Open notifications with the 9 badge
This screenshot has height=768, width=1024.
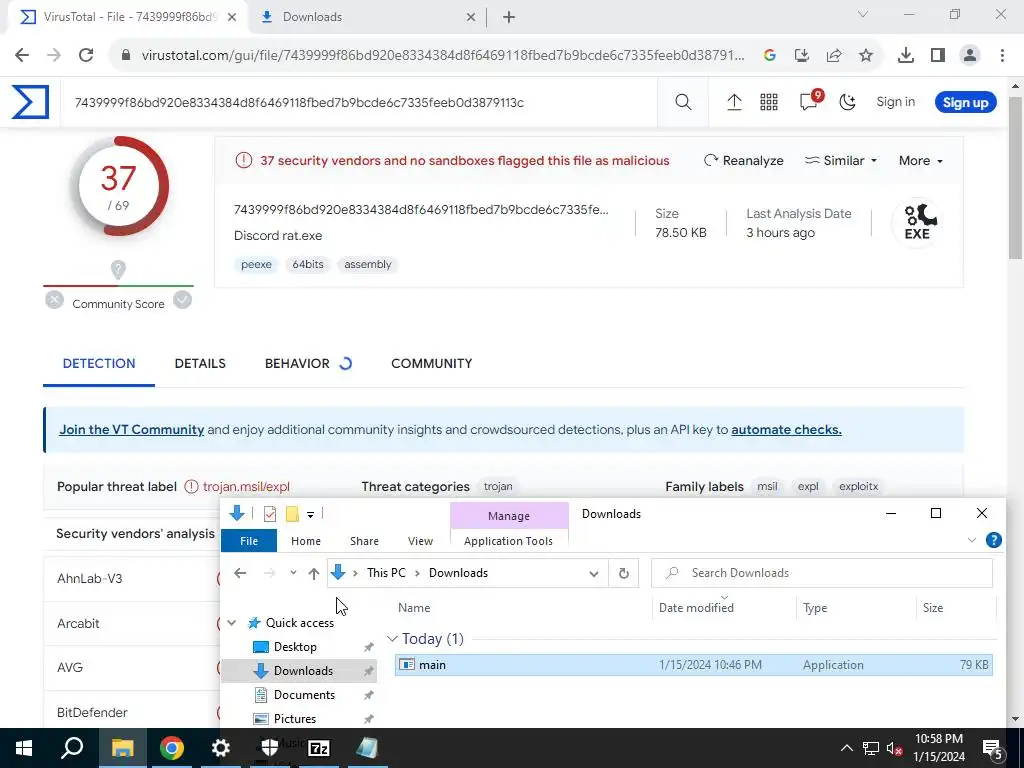point(810,101)
